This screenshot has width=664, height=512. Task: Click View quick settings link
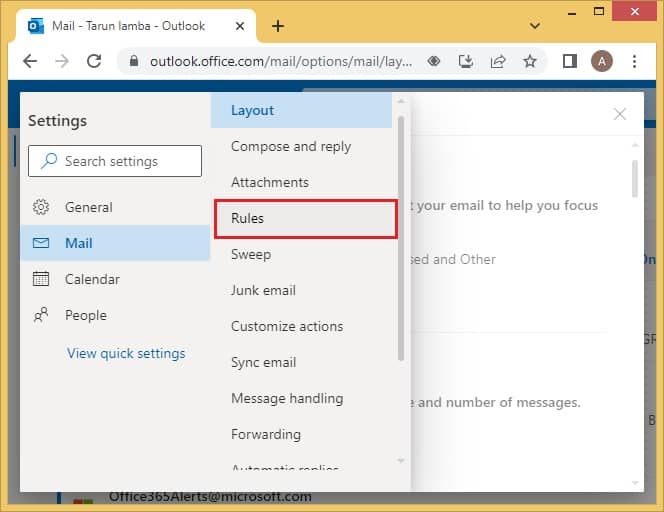point(126,353)
